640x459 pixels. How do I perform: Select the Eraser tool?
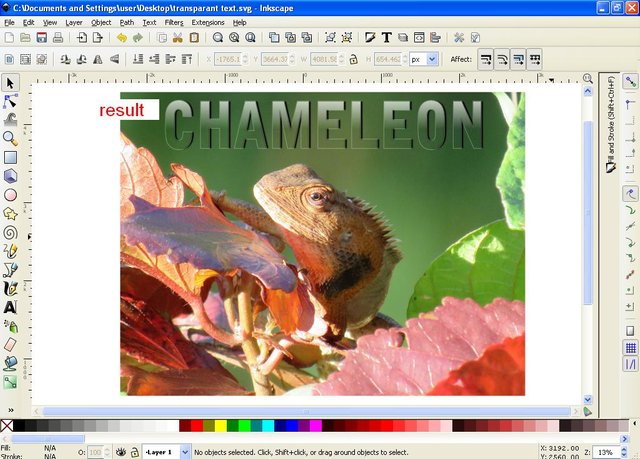point(10,345)
